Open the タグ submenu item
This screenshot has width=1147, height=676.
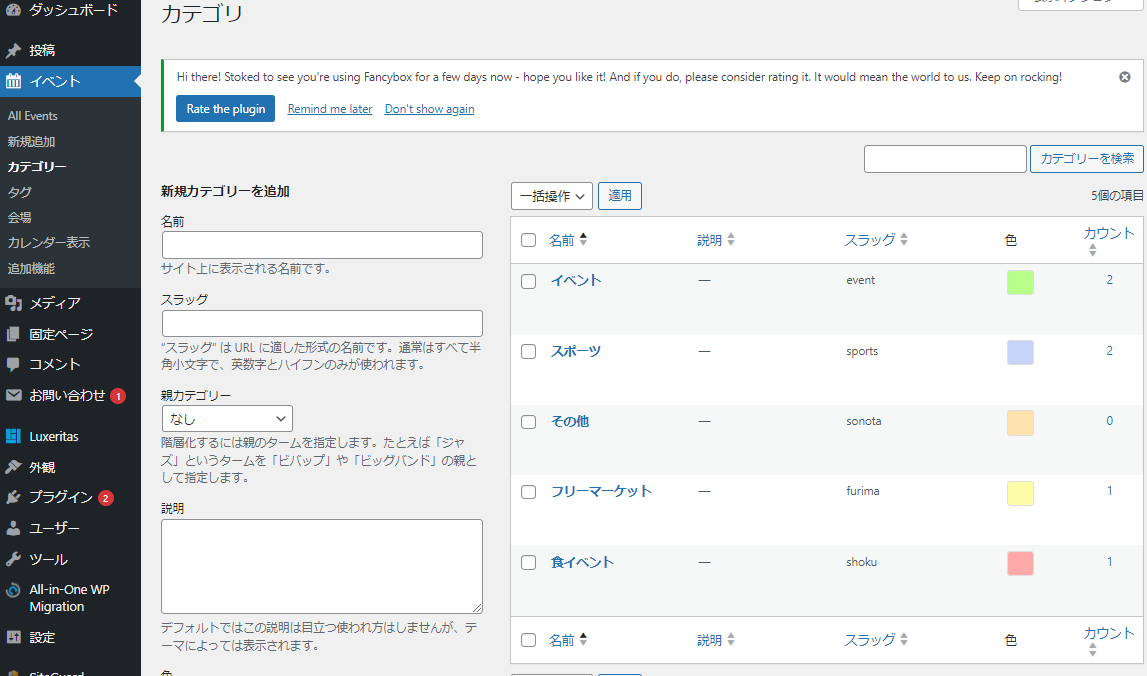point(20,192)
